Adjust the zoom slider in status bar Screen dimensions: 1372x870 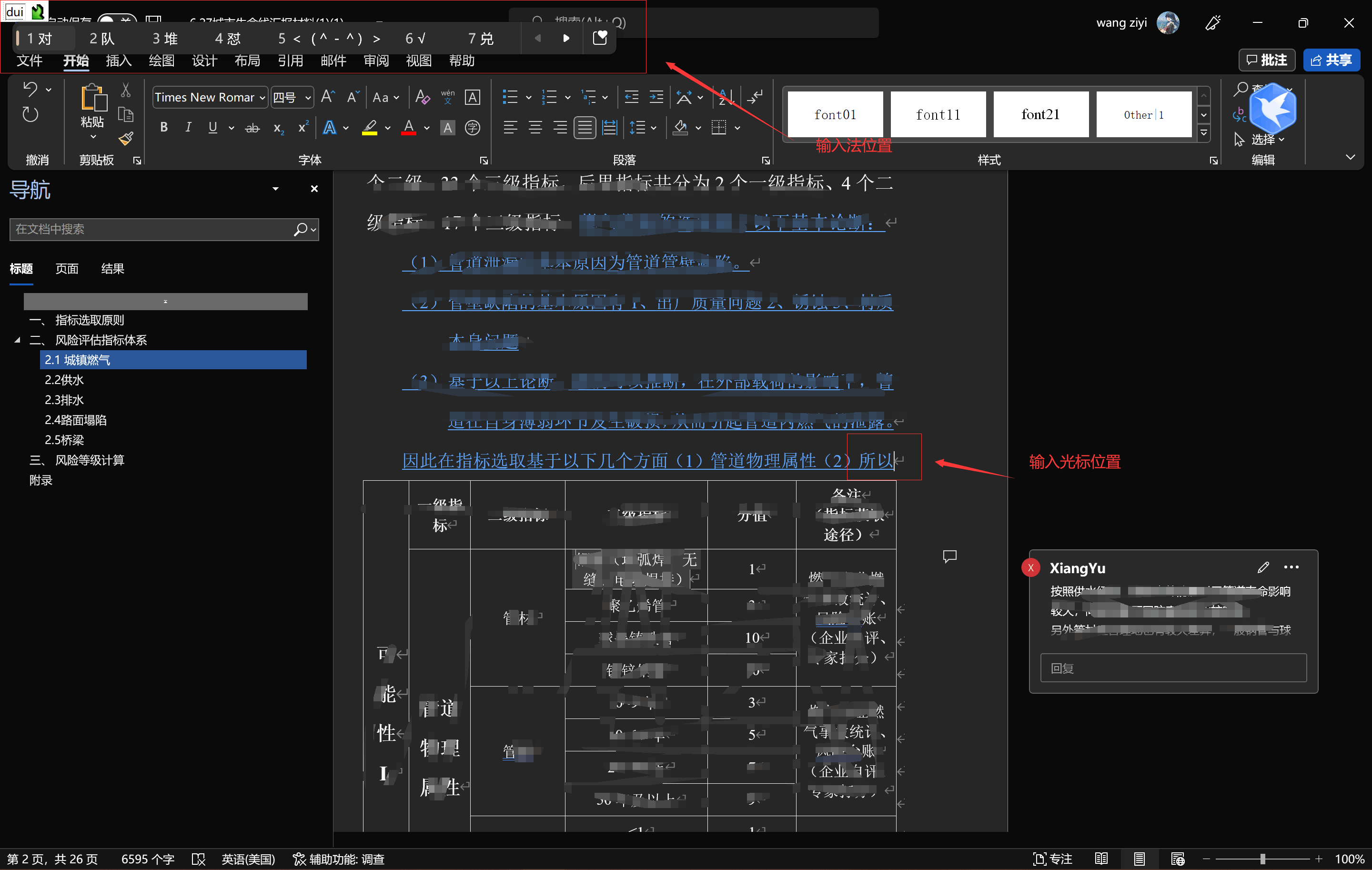[x=1262, y=859]
